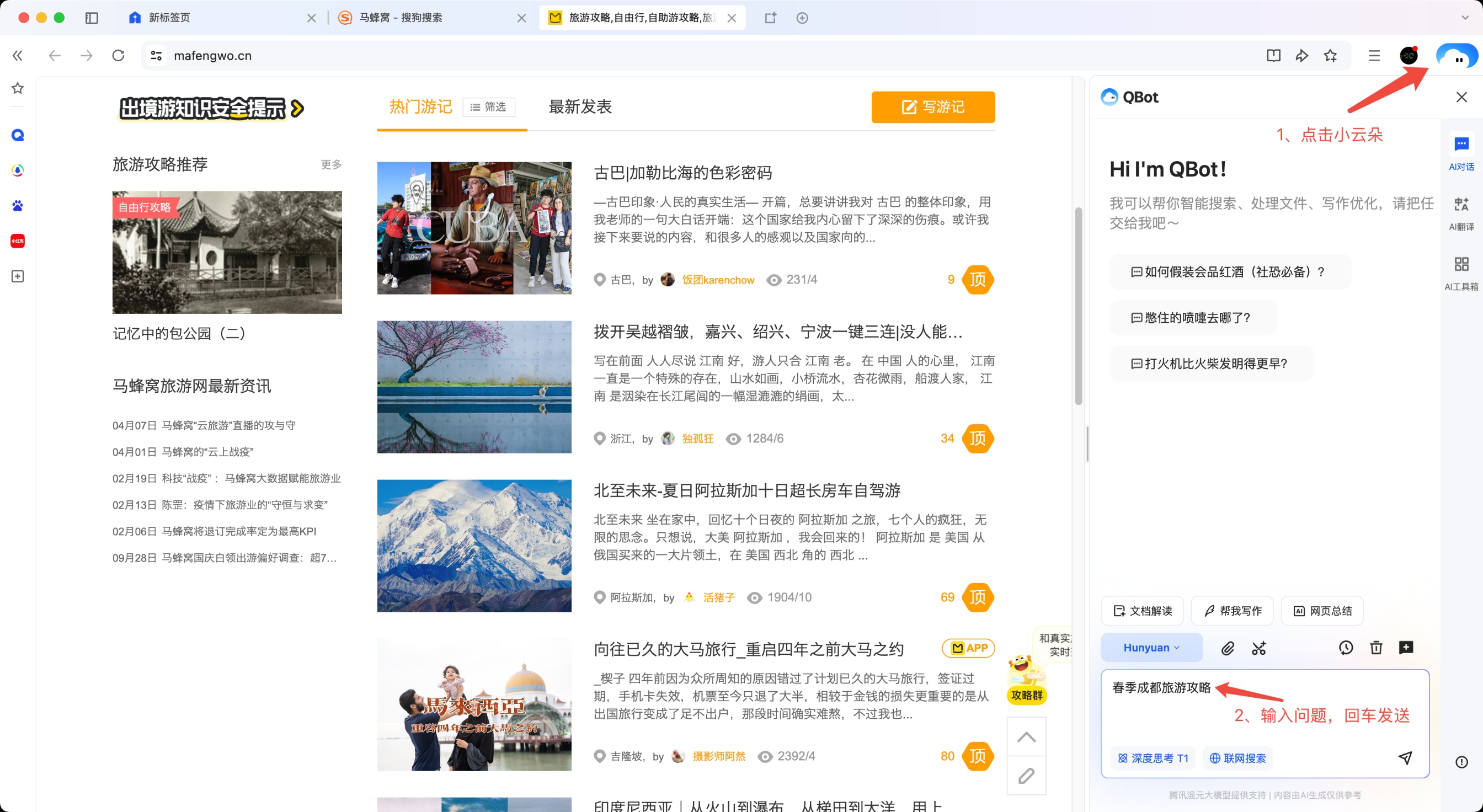The image size is (1483, 812).
Task: Expand the tab list chevron at top right
Action: click(1465, 18)
